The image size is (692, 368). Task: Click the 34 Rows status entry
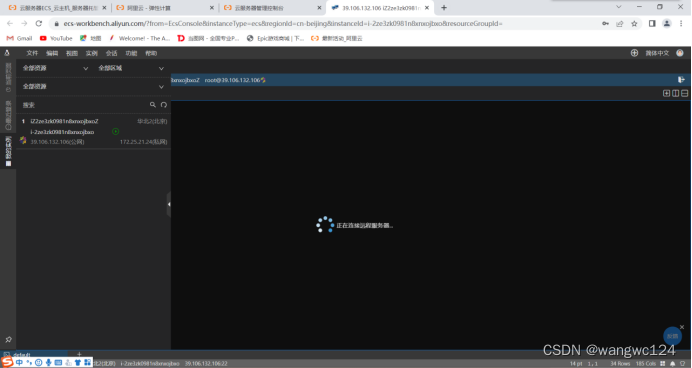tap(620, 364)
